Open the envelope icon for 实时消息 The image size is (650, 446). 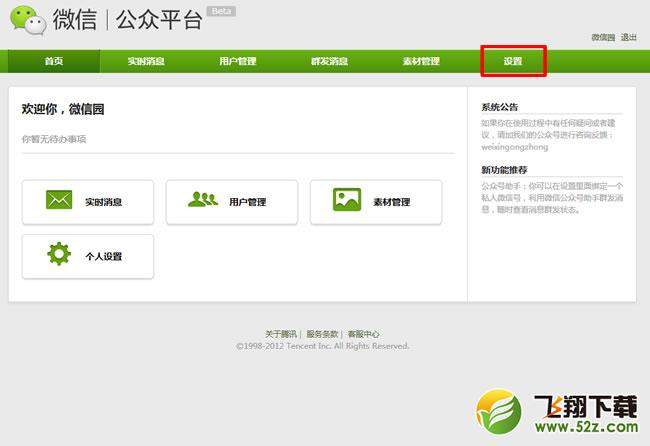tap(59, 200)
